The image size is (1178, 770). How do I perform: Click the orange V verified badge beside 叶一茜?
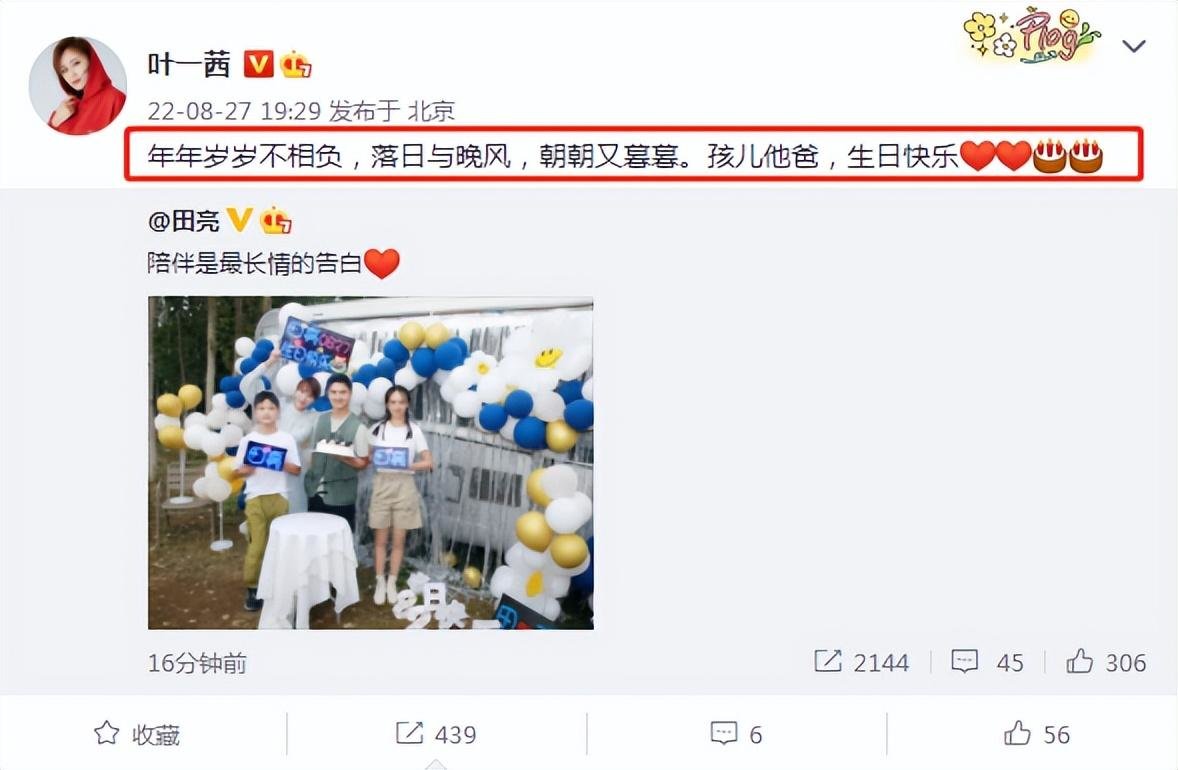tap(258, 64)
